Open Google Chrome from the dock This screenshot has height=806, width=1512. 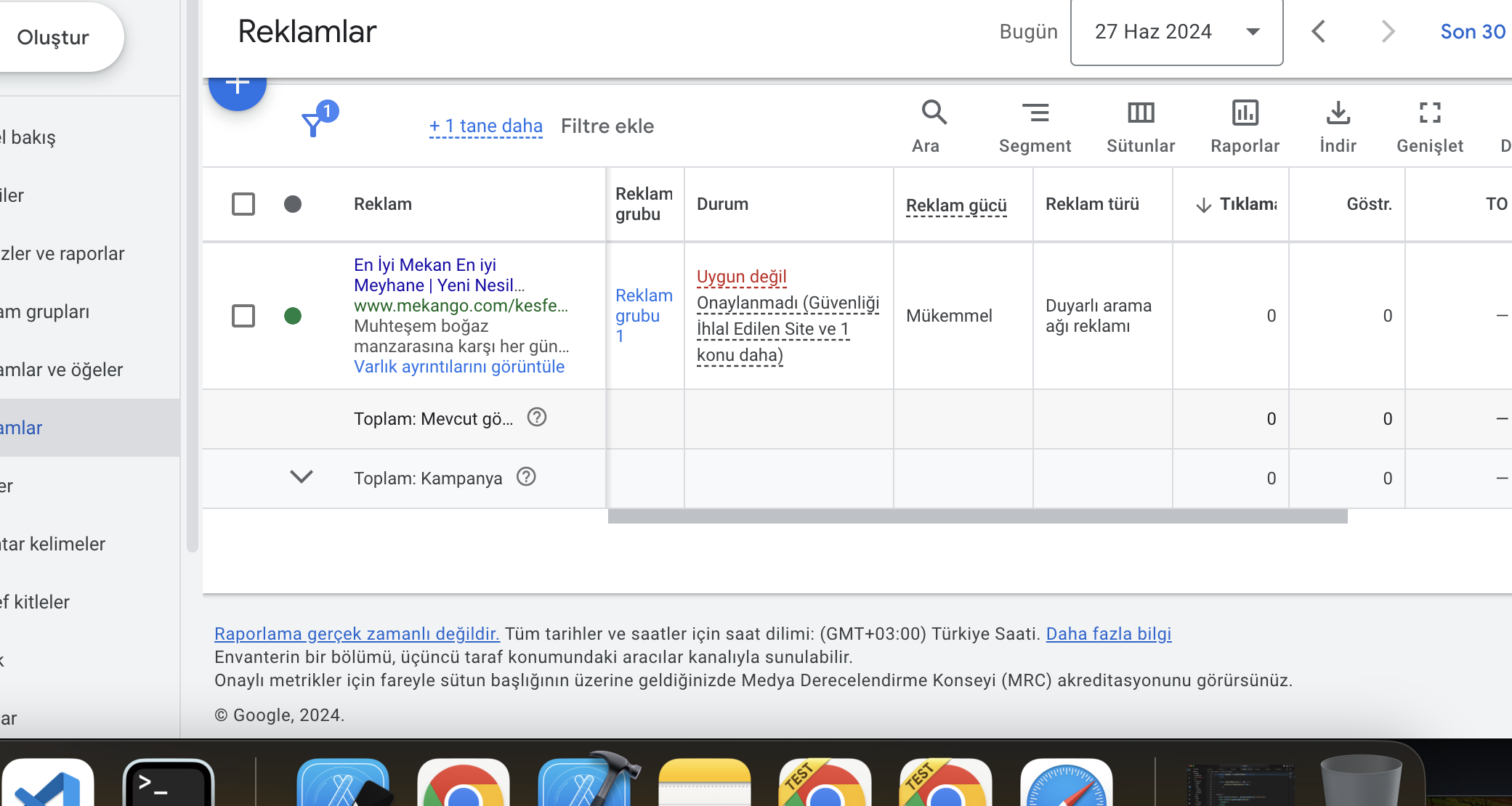464,783
